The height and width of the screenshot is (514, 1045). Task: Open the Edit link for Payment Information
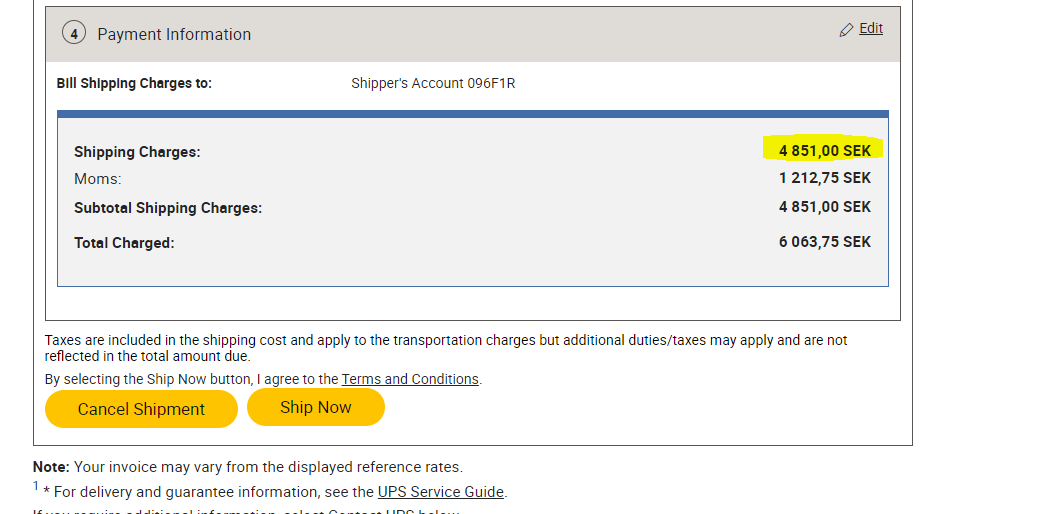(x=871, y=28)
